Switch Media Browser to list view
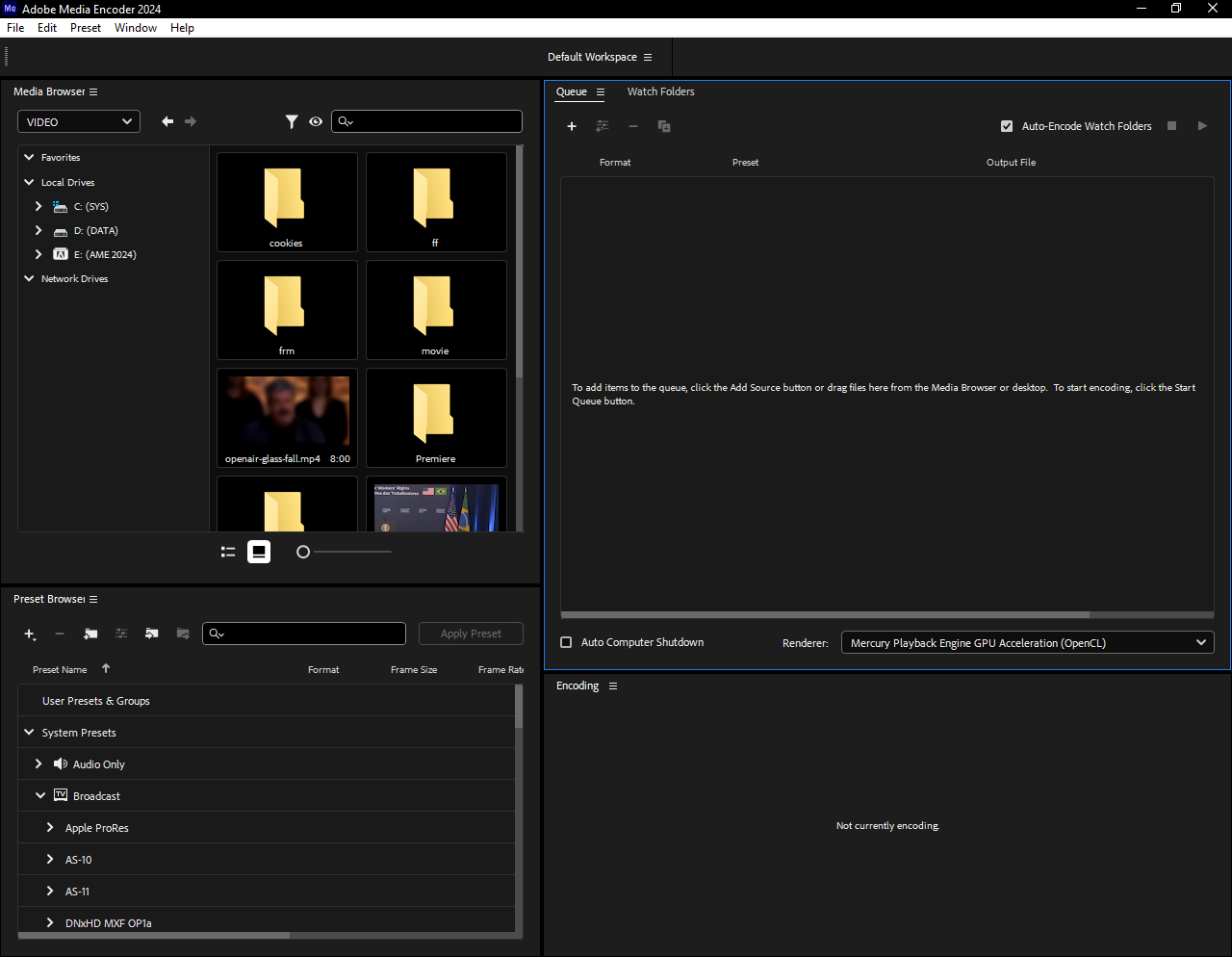Screen dimensions: 1232x957 click(x=228, y=552)
